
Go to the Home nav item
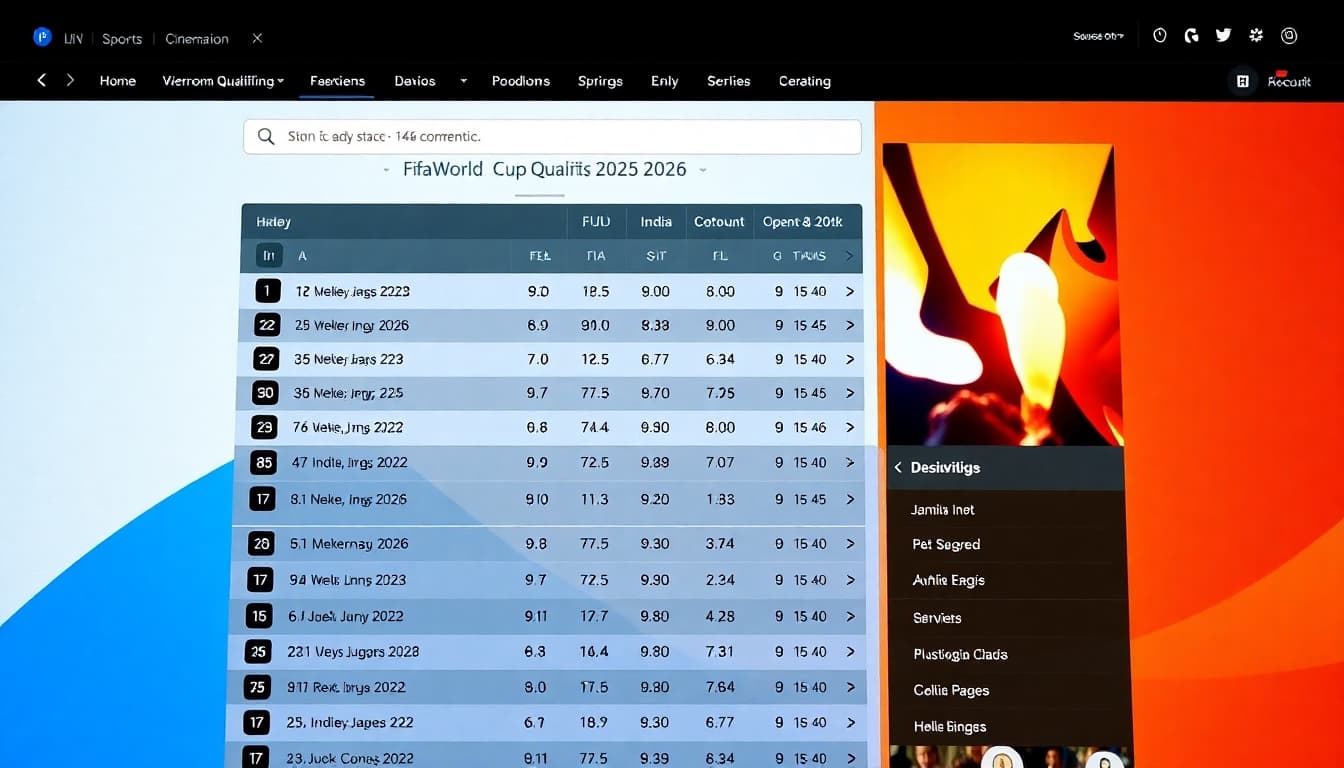pos(118,81)
